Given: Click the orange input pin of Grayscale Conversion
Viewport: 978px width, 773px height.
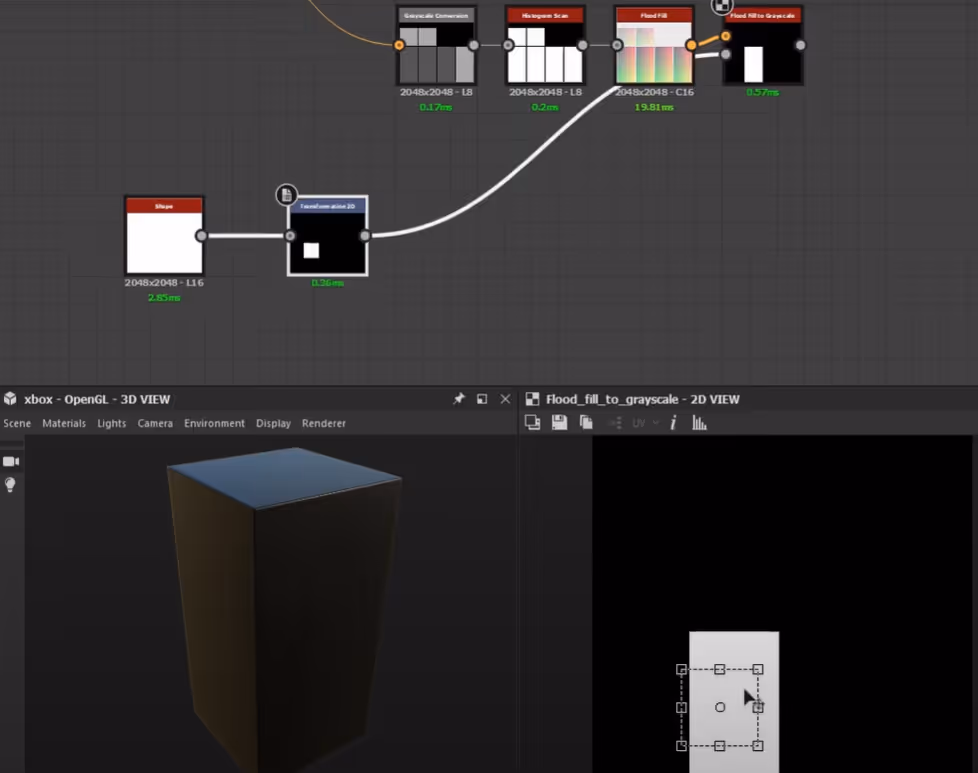Looking at the screenshot, I should tap(399, 45).
